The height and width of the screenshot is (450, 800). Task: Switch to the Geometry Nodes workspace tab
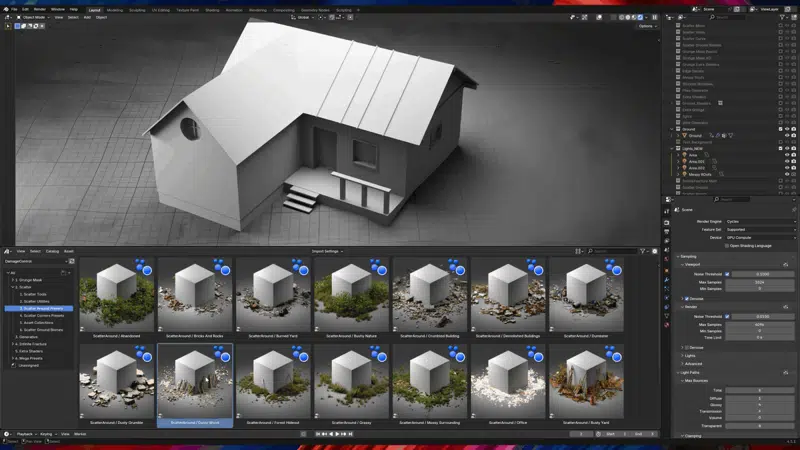[x=315, y=10]
